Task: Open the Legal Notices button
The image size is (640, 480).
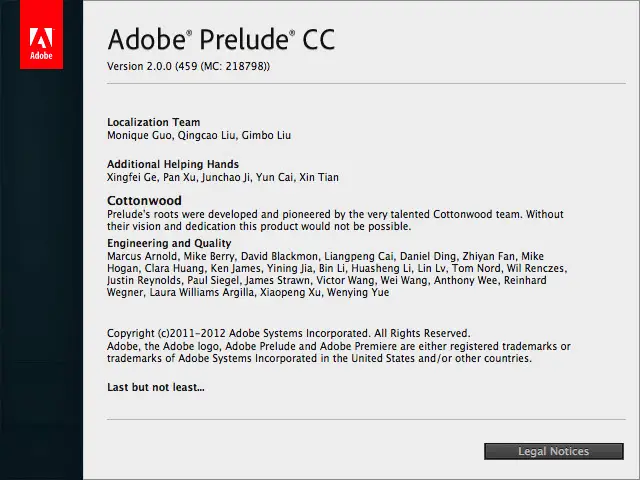Action: [x=553, y=451]
